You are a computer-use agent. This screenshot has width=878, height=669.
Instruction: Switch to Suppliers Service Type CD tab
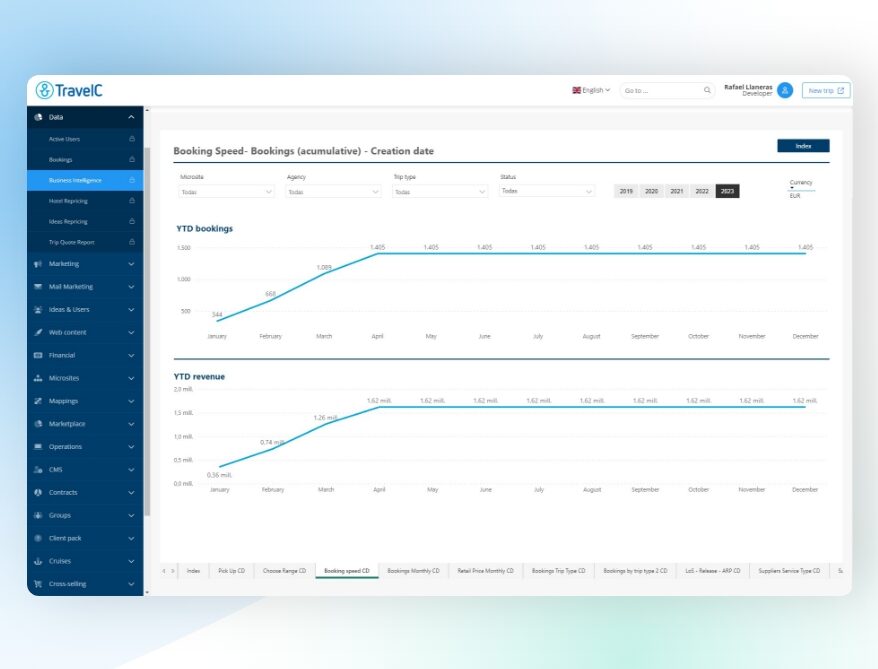tap(789, 571)
